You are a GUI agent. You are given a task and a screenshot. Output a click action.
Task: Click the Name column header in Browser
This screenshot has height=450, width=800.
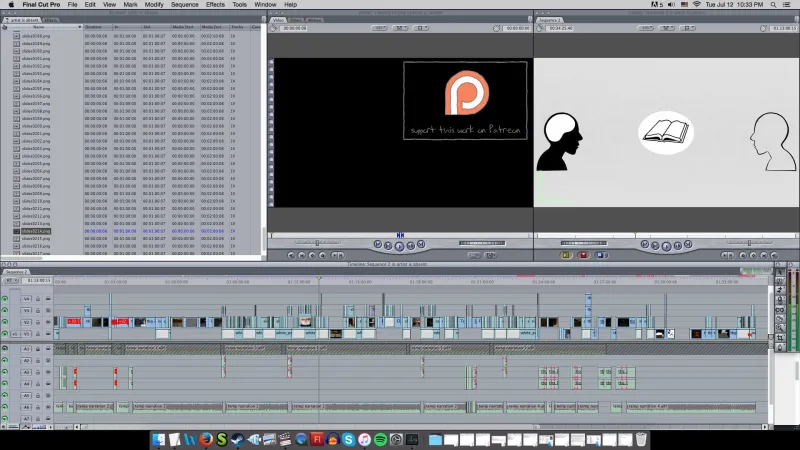[x=40, y=27]
